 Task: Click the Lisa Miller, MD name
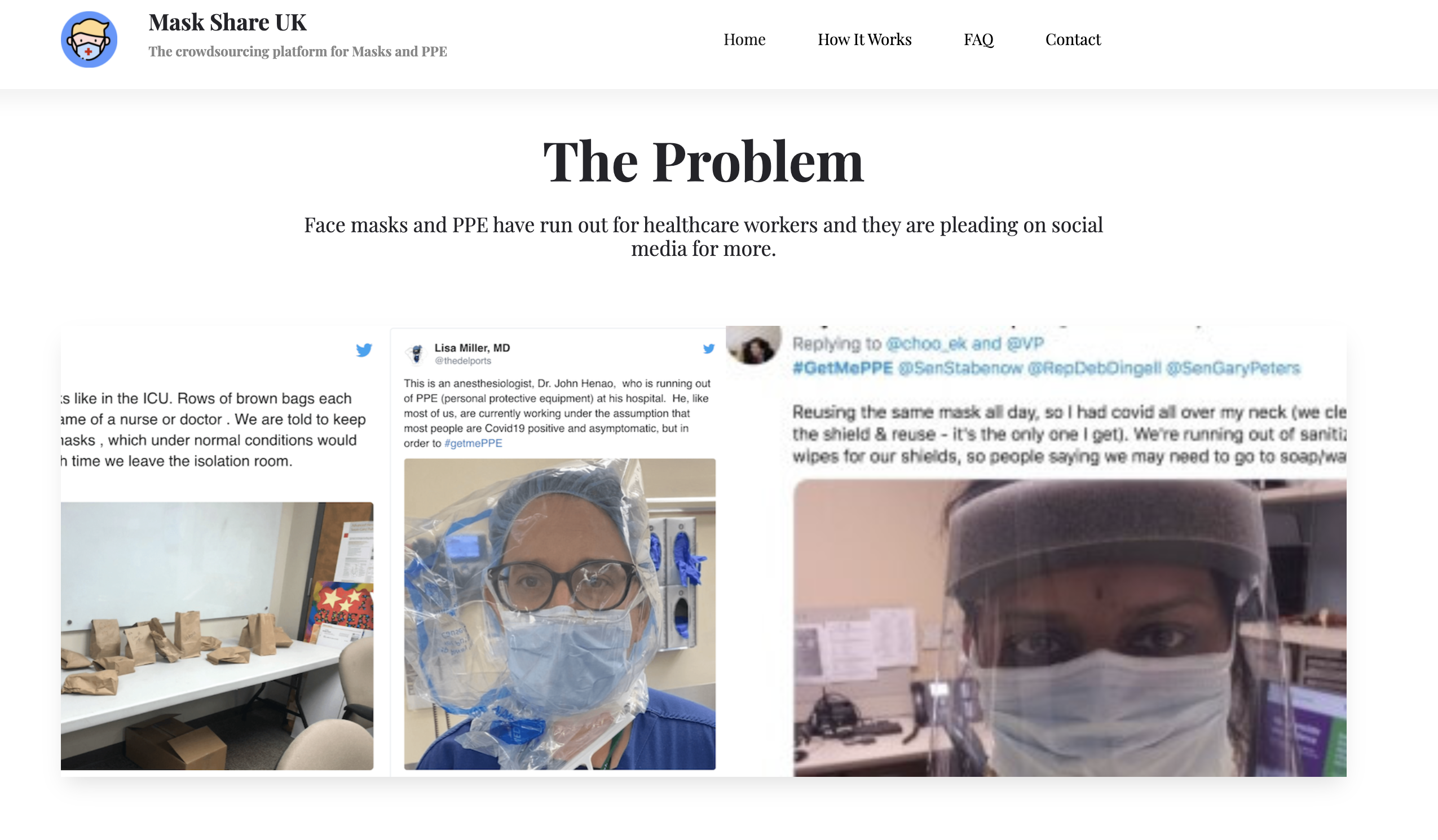472,347
